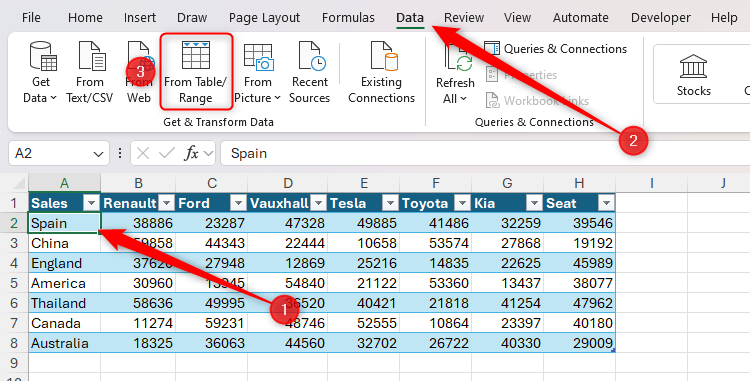Confirm formula bar entry (check icon)
This screenshot has height=381, width=750.
(x=166, y=153)
